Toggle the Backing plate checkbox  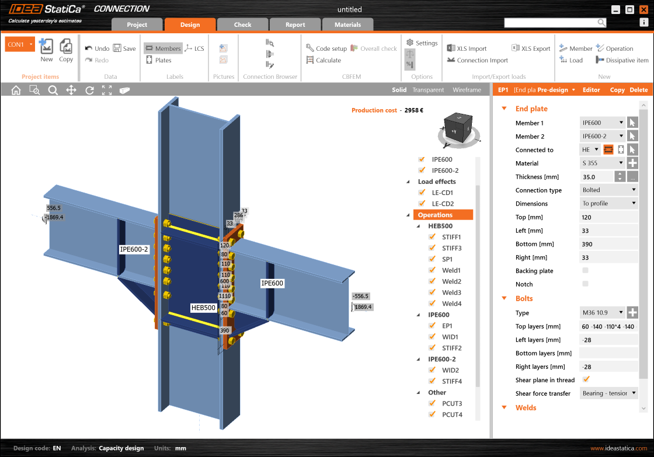click(x=585, y=271)
